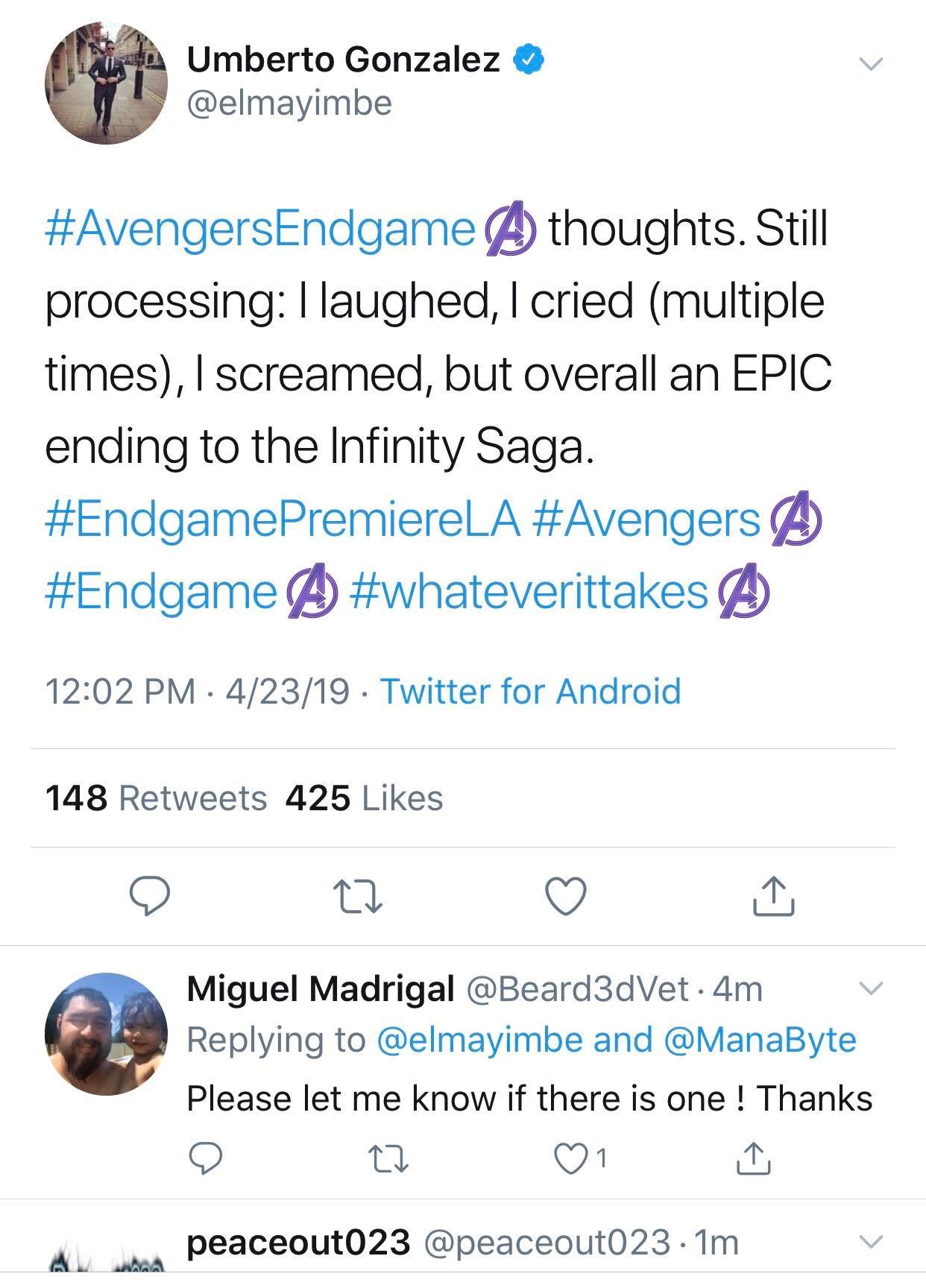Tap the #whateverittakes hashtag
The image size is (926, 1288).
(x=528, y=592)
